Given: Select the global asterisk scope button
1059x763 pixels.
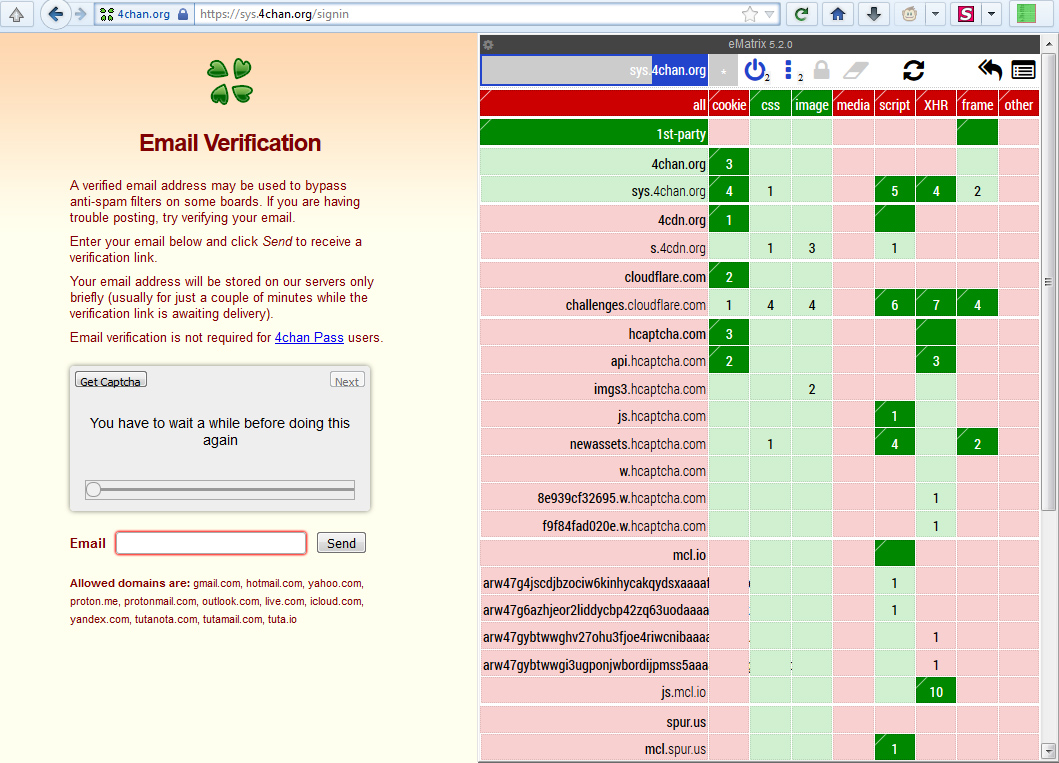Looking at the screenshot, I should click(723, 71).
